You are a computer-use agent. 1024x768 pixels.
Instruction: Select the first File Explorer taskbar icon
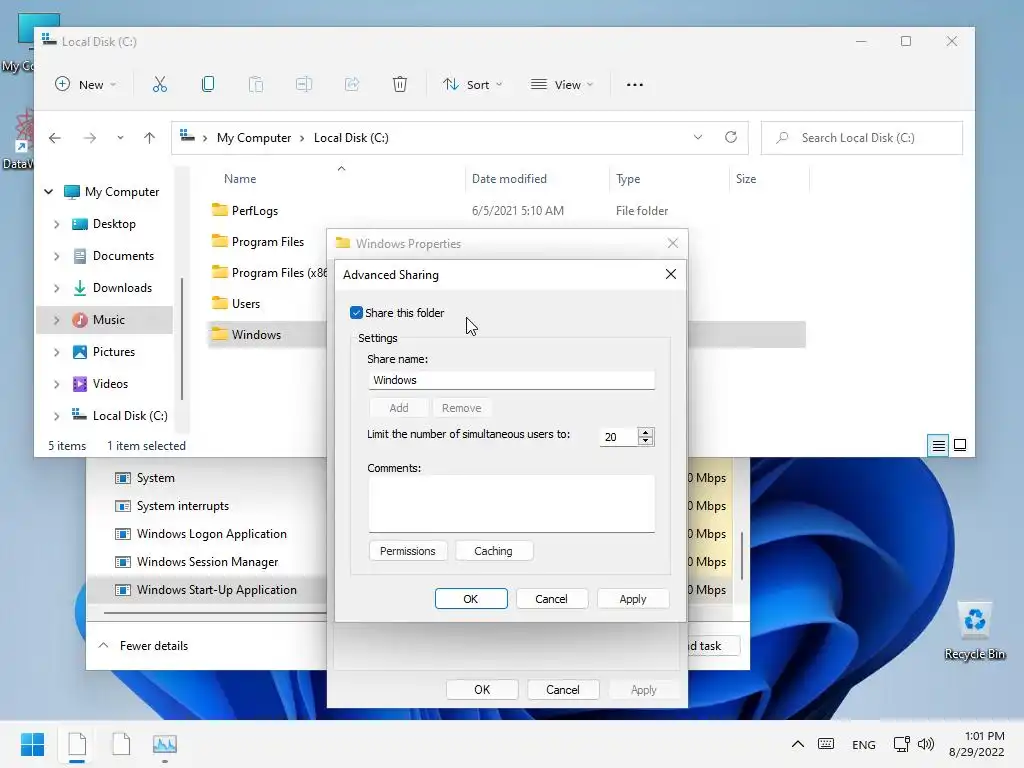[x=77, y=744]
